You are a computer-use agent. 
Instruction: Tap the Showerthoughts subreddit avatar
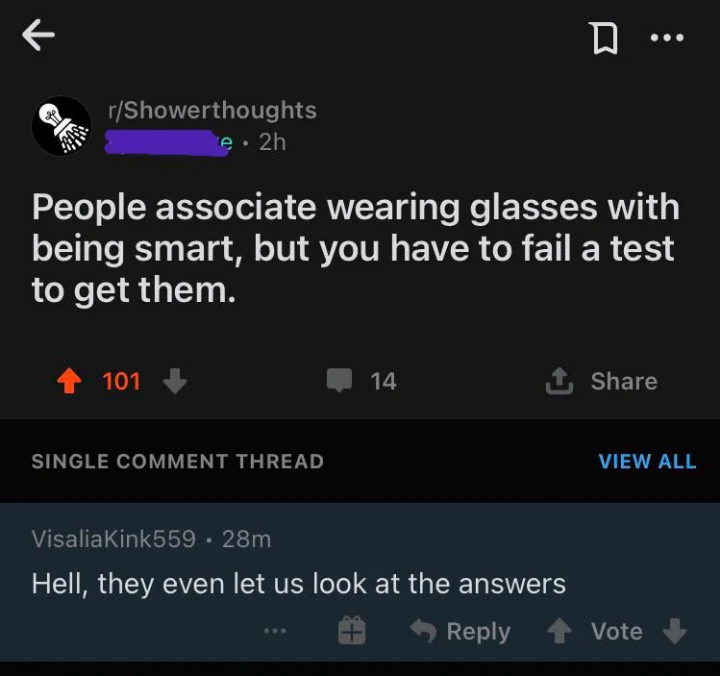pos(62,126)
